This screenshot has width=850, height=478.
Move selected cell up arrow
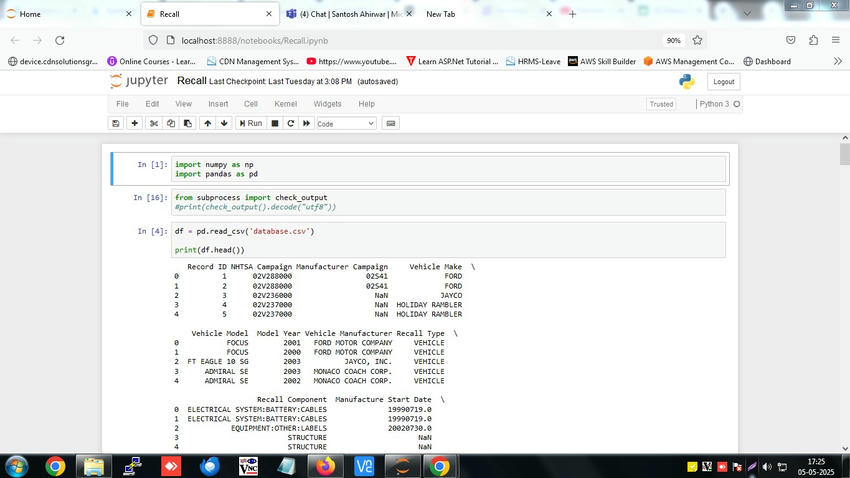click(208, 124)
